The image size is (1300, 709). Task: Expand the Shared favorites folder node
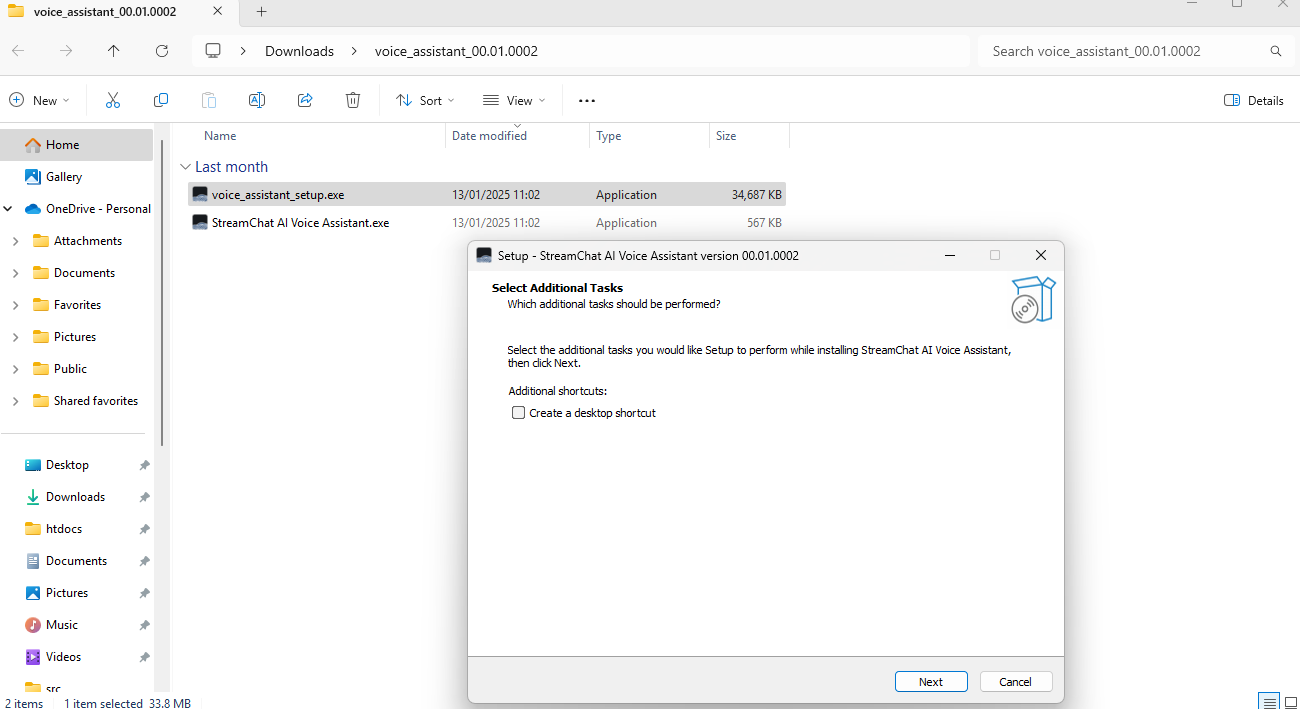[x=15, y=401]
